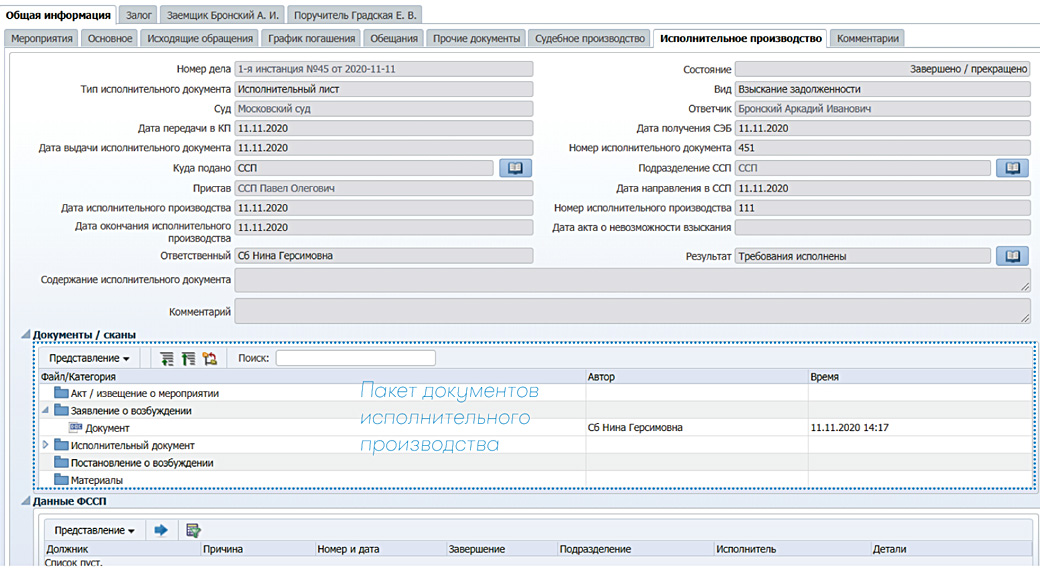
Task: Click the Комментарий text area
Action: 631,312
